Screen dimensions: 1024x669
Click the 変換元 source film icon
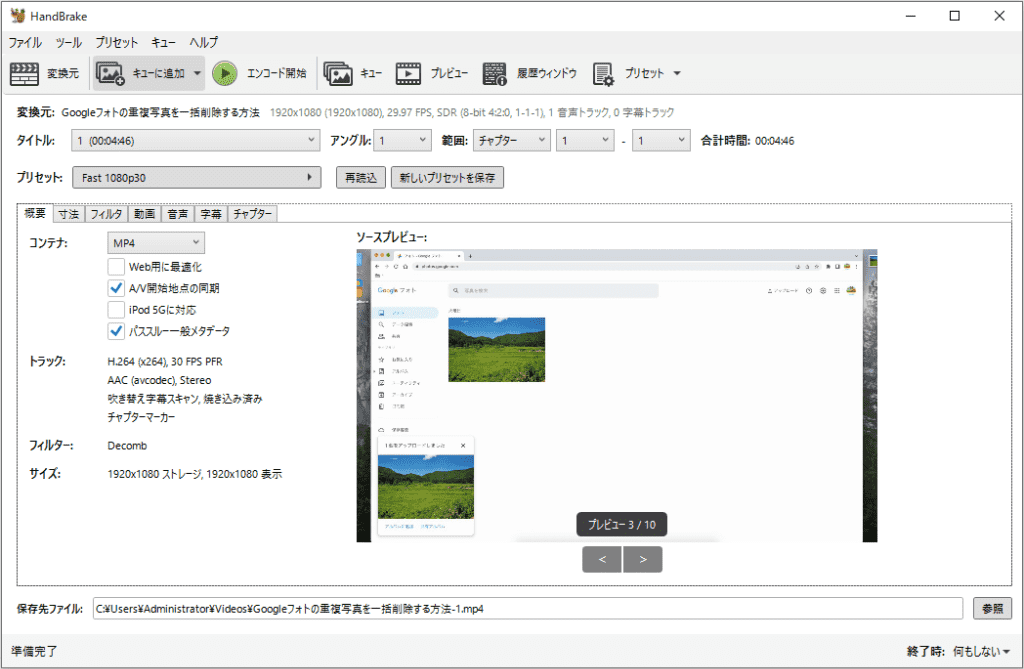[x=24, y=73]
